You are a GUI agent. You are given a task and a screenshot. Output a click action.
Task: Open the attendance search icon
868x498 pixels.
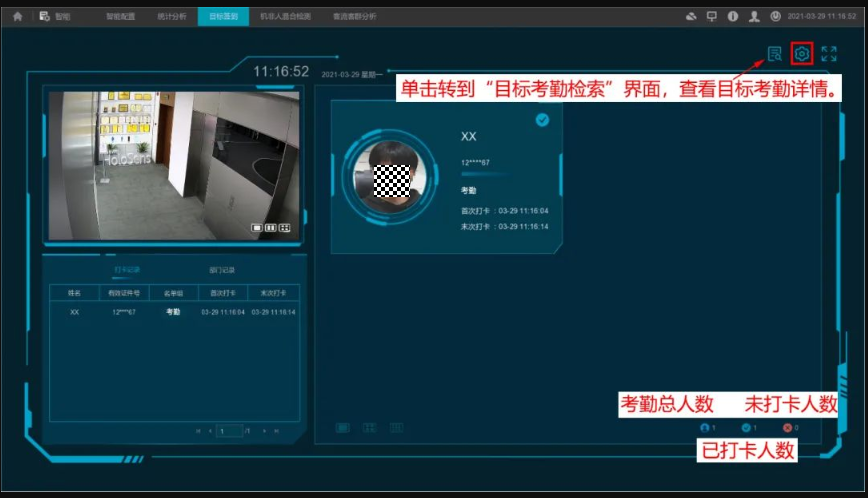(x=774, y=54)
